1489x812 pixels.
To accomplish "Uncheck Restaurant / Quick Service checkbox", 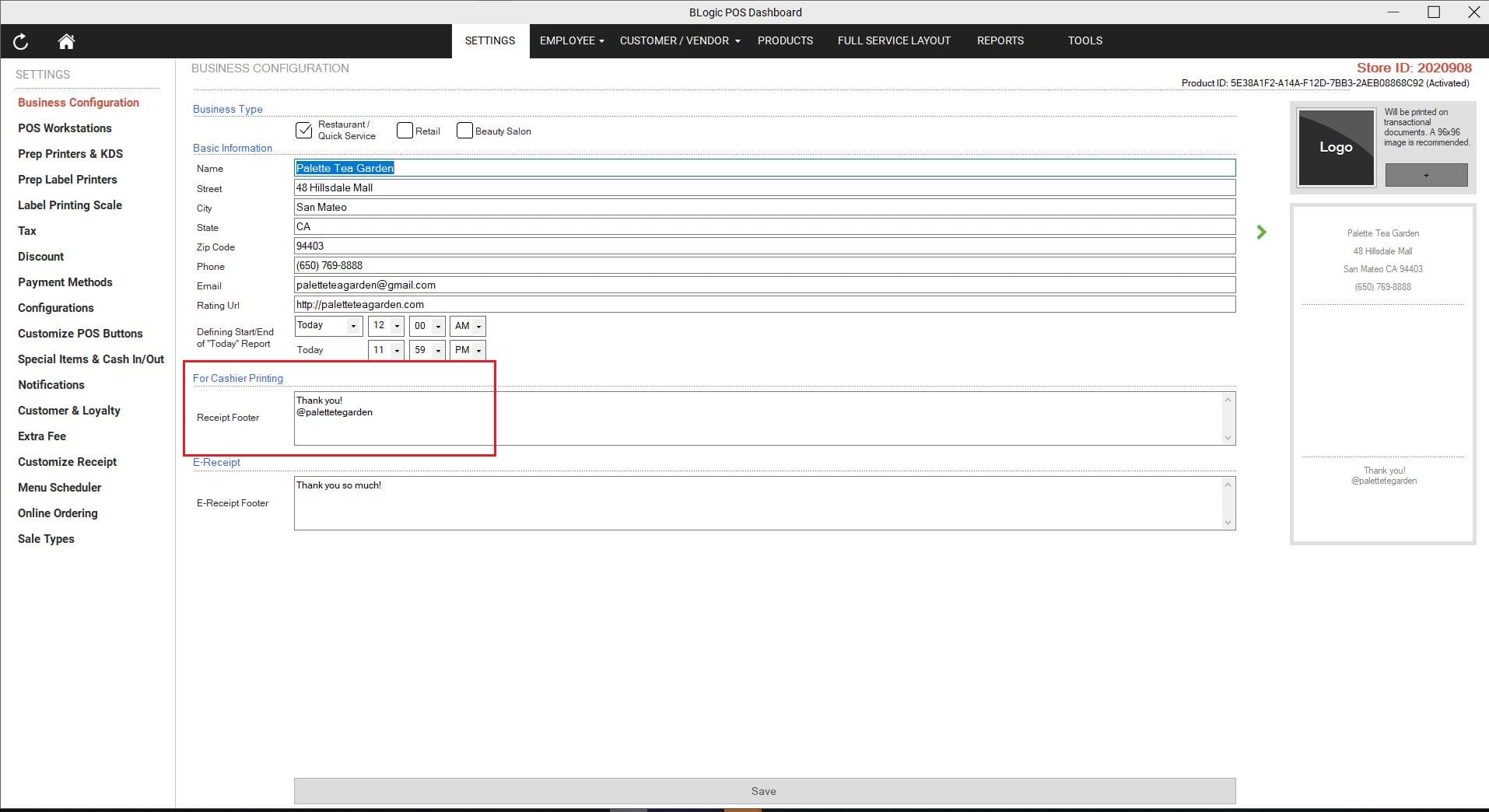I will tap(304, 131).
